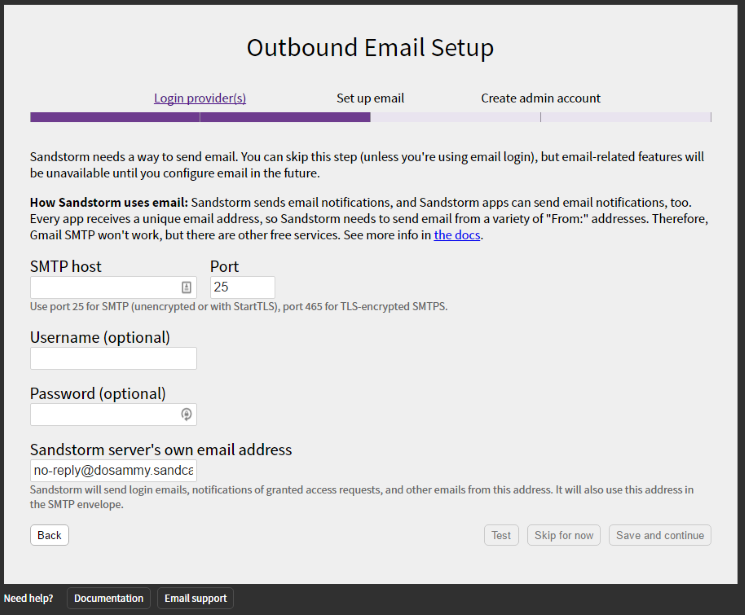Click Save and continue button

tap(660, 535)
